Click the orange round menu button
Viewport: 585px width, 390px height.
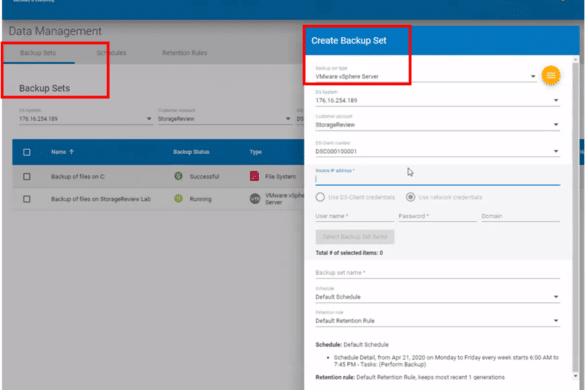click(551, 75)
